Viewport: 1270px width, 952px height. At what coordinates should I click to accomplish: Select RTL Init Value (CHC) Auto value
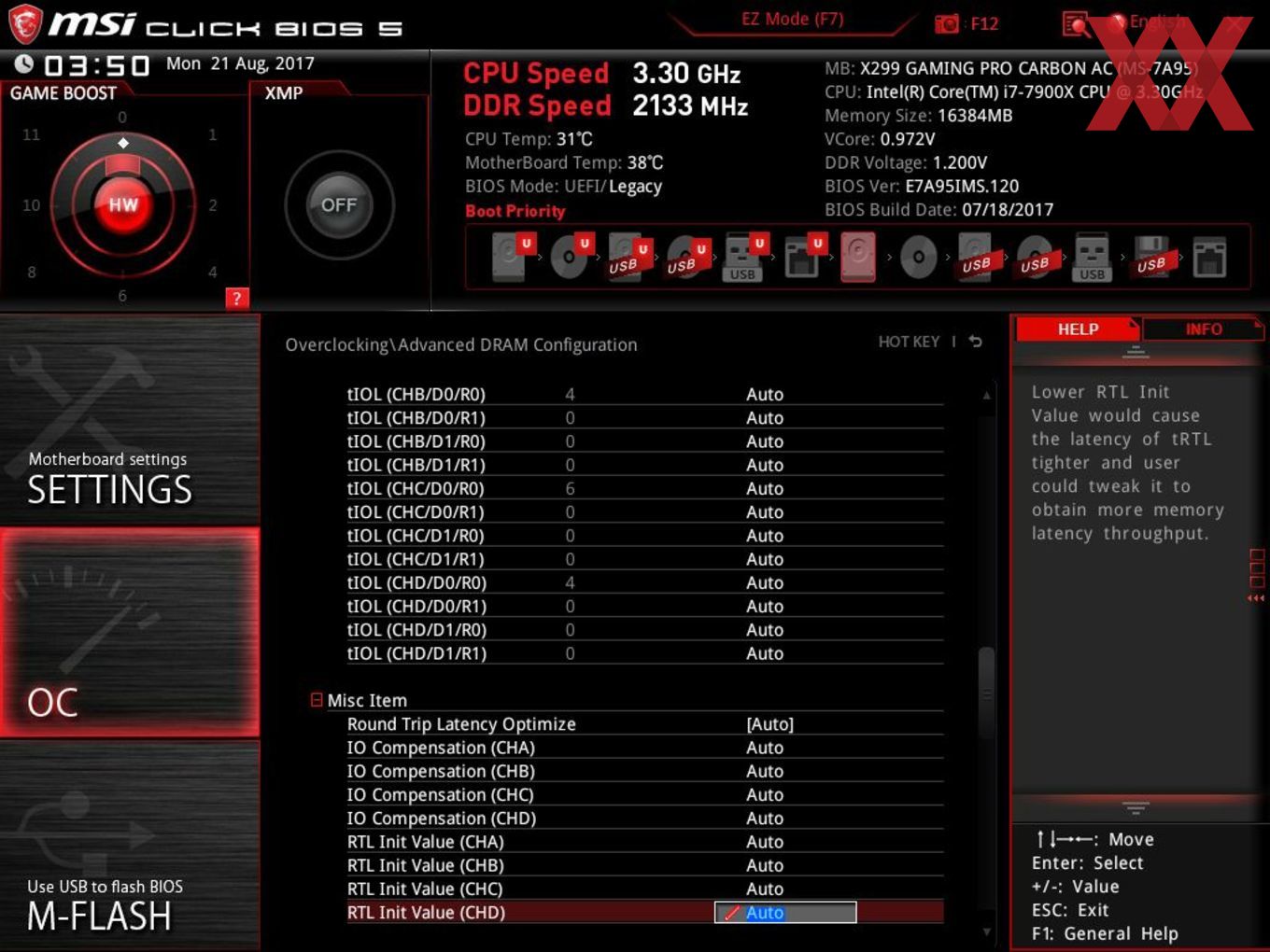pyautogui.click(x=764, y=889)
